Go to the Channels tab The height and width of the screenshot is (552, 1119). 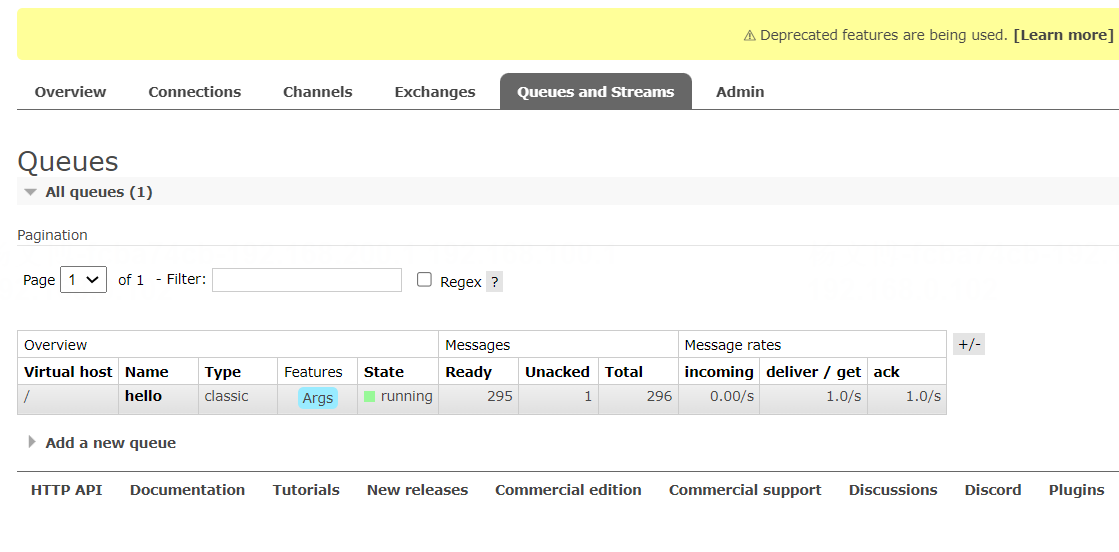point(318,92)
